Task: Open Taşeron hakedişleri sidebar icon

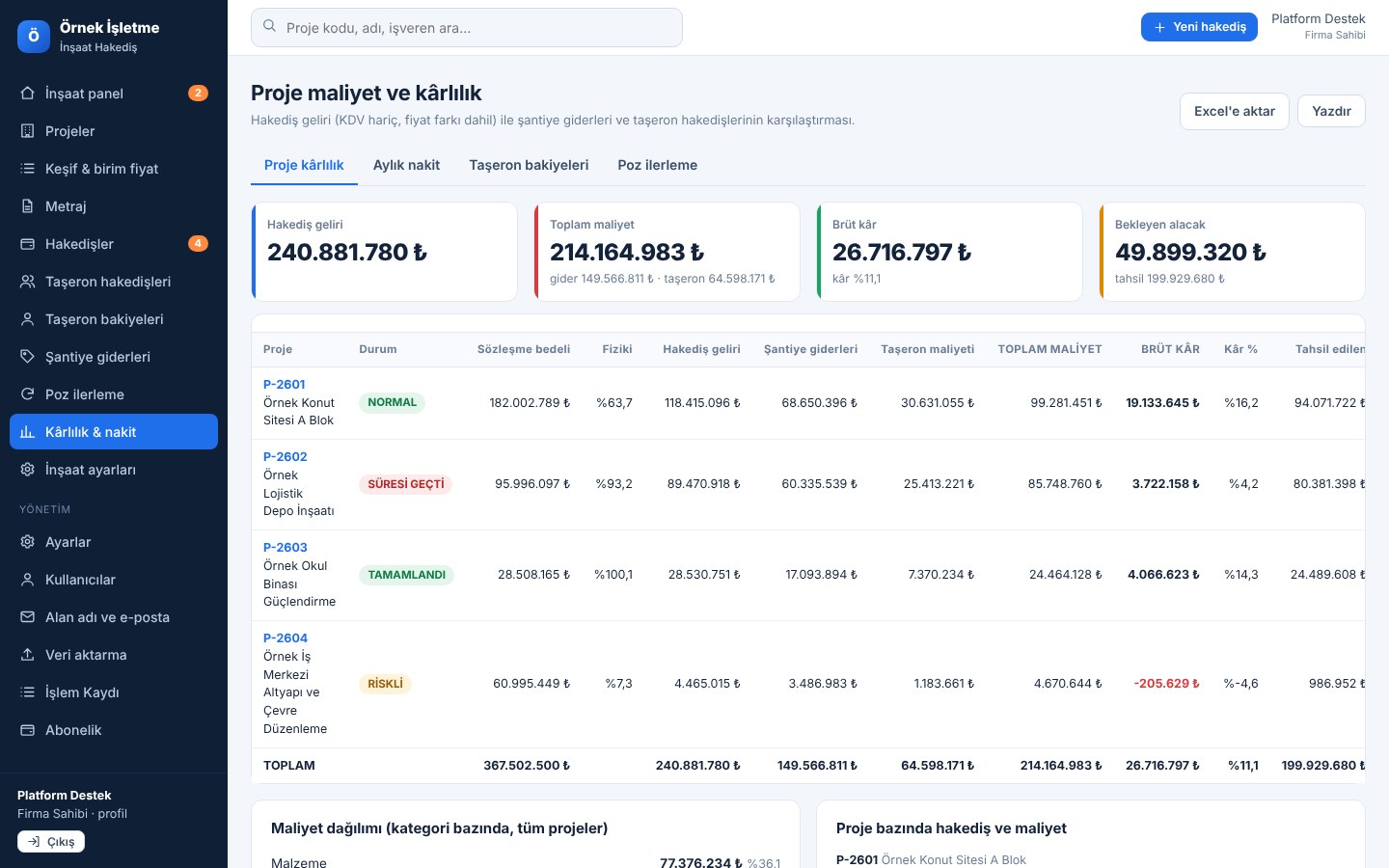Action: (27, 282)
